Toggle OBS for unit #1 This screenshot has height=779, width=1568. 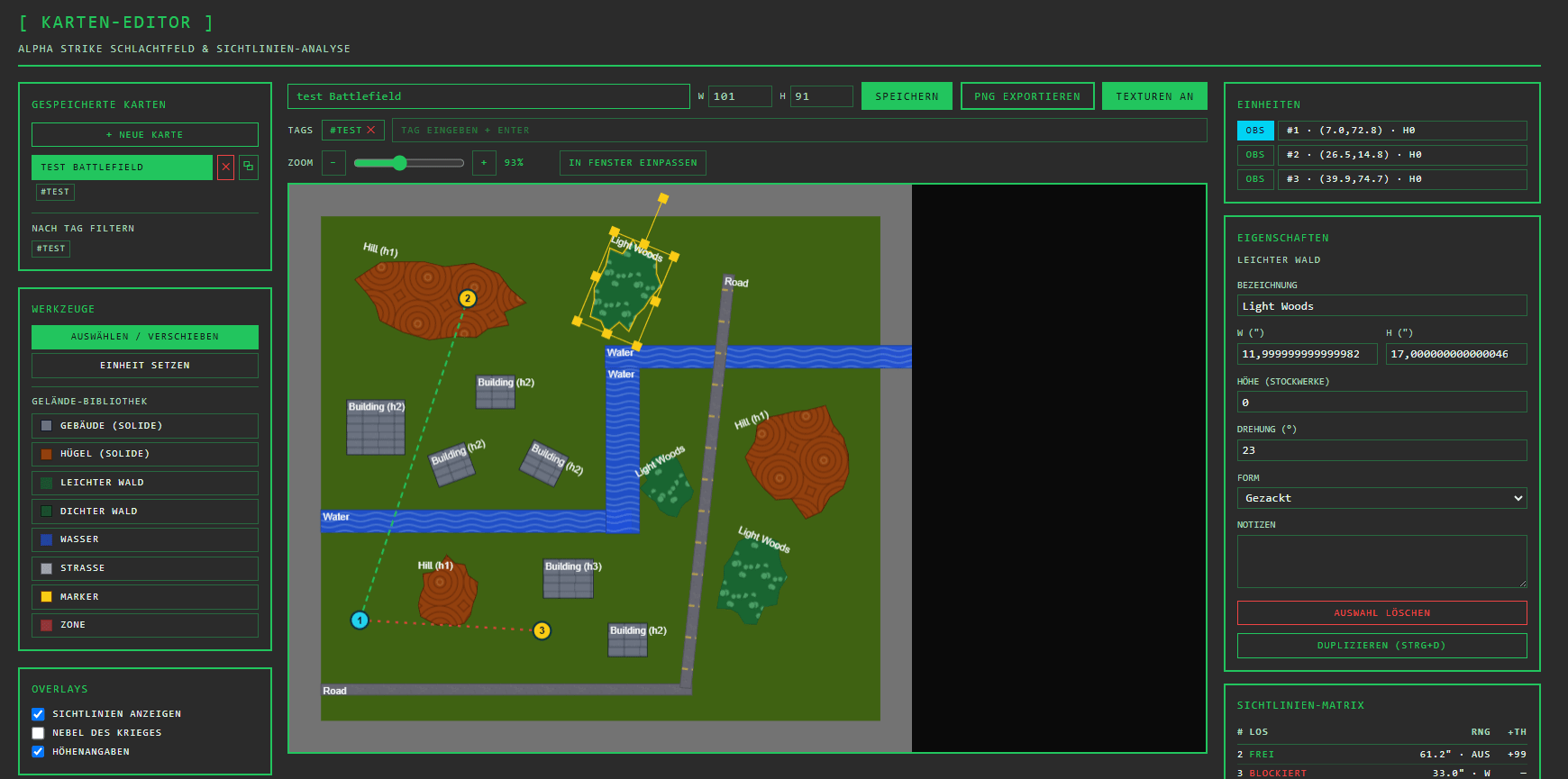(x=1255, y=131)
